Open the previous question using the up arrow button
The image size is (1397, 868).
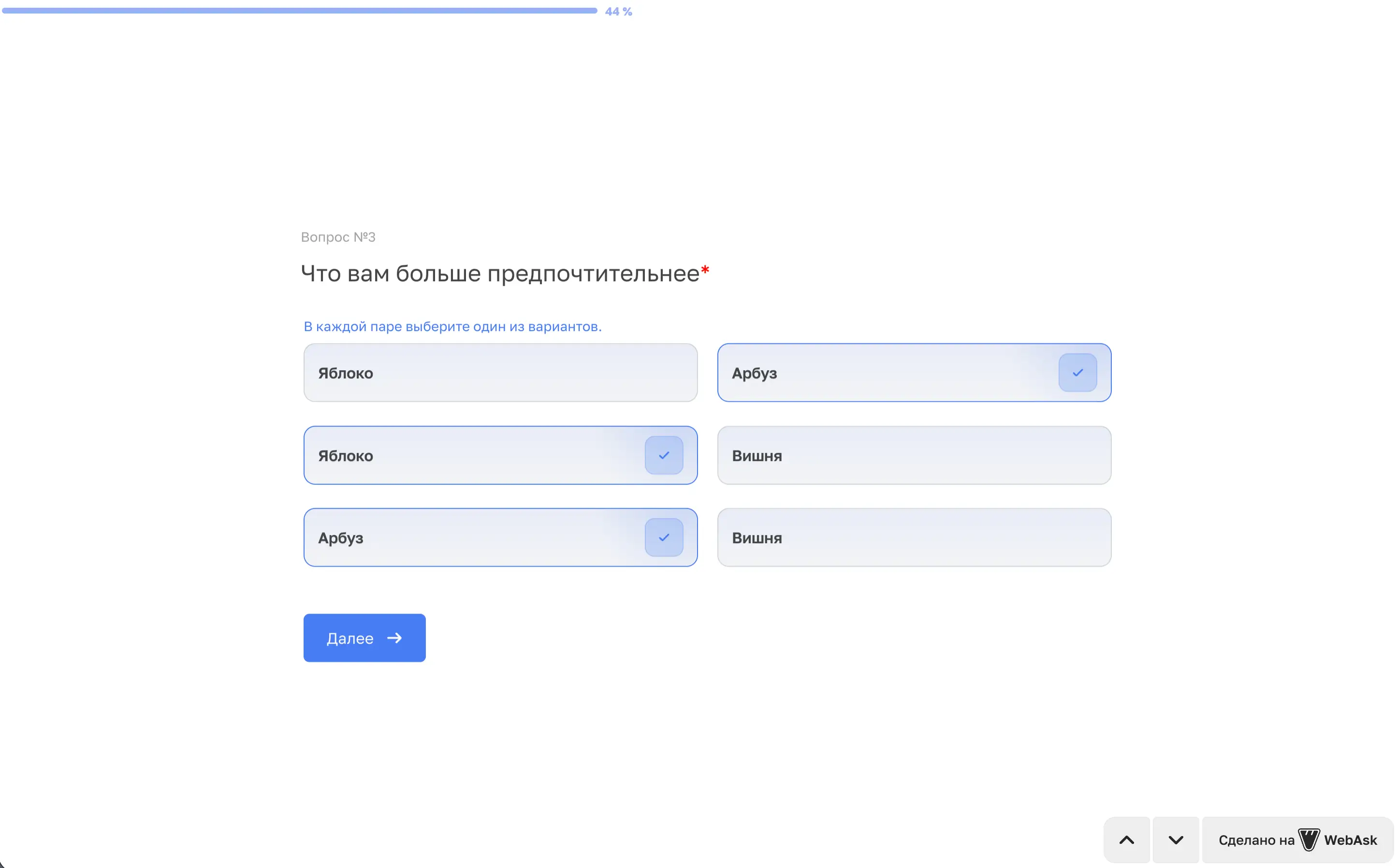tap(1126, 839)
